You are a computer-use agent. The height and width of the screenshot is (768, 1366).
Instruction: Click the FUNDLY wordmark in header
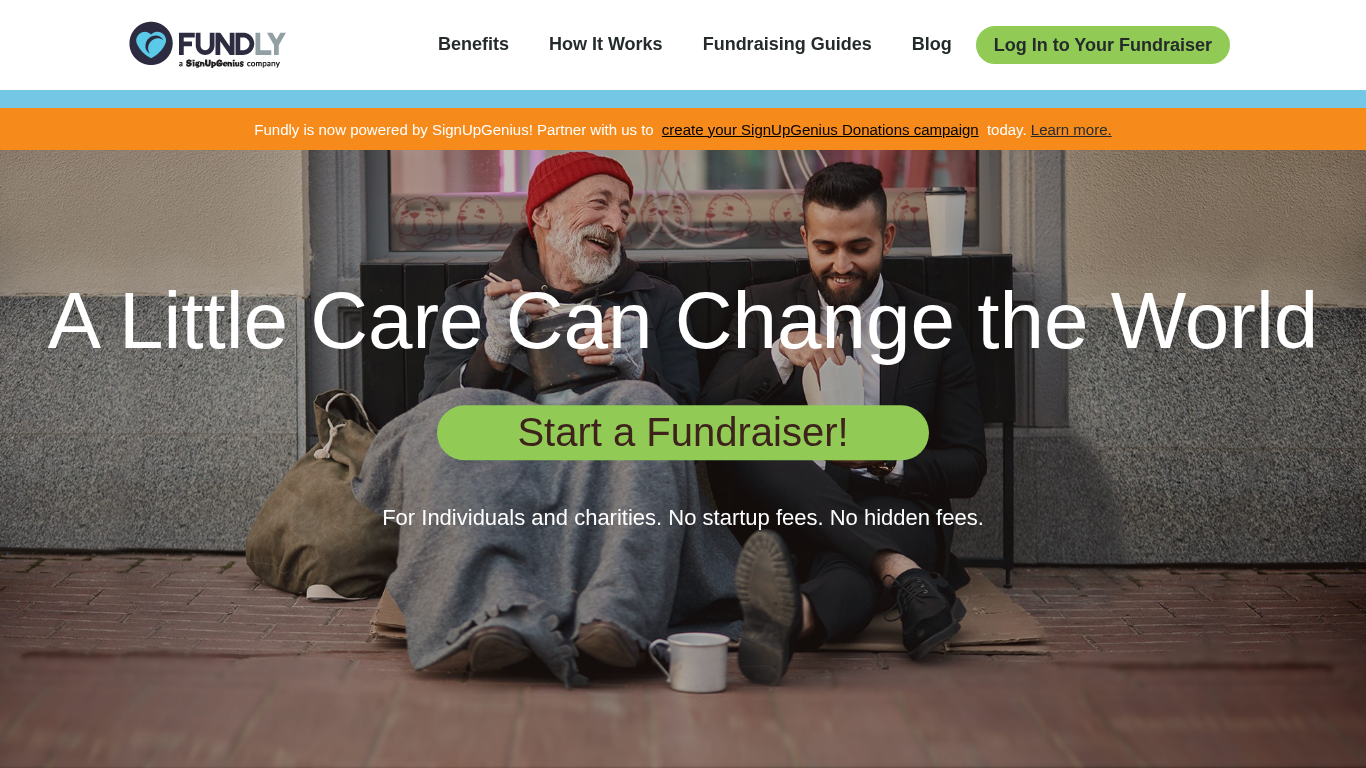point(232,42)
